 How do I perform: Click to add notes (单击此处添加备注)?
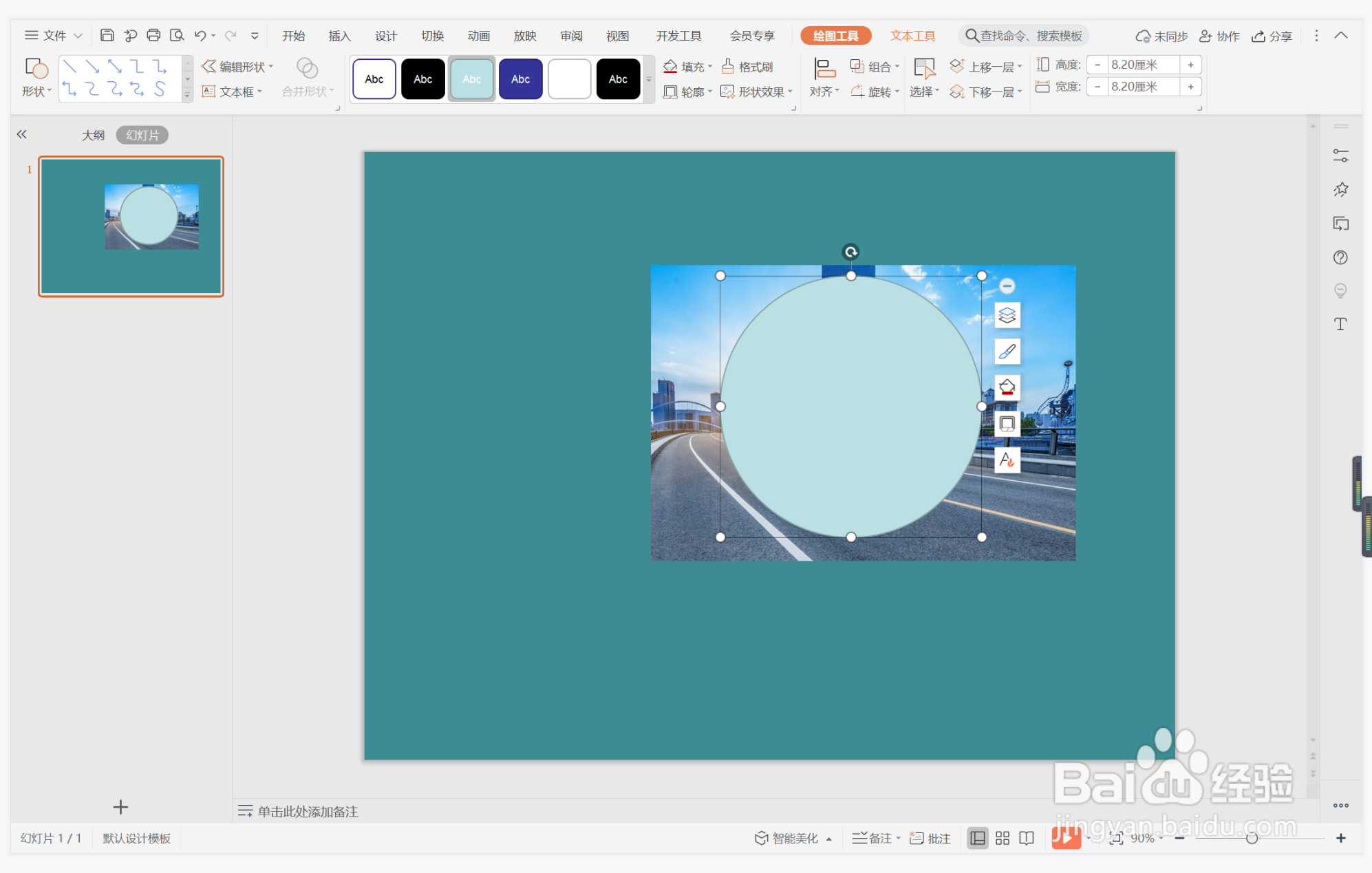(x=307, y=812)
